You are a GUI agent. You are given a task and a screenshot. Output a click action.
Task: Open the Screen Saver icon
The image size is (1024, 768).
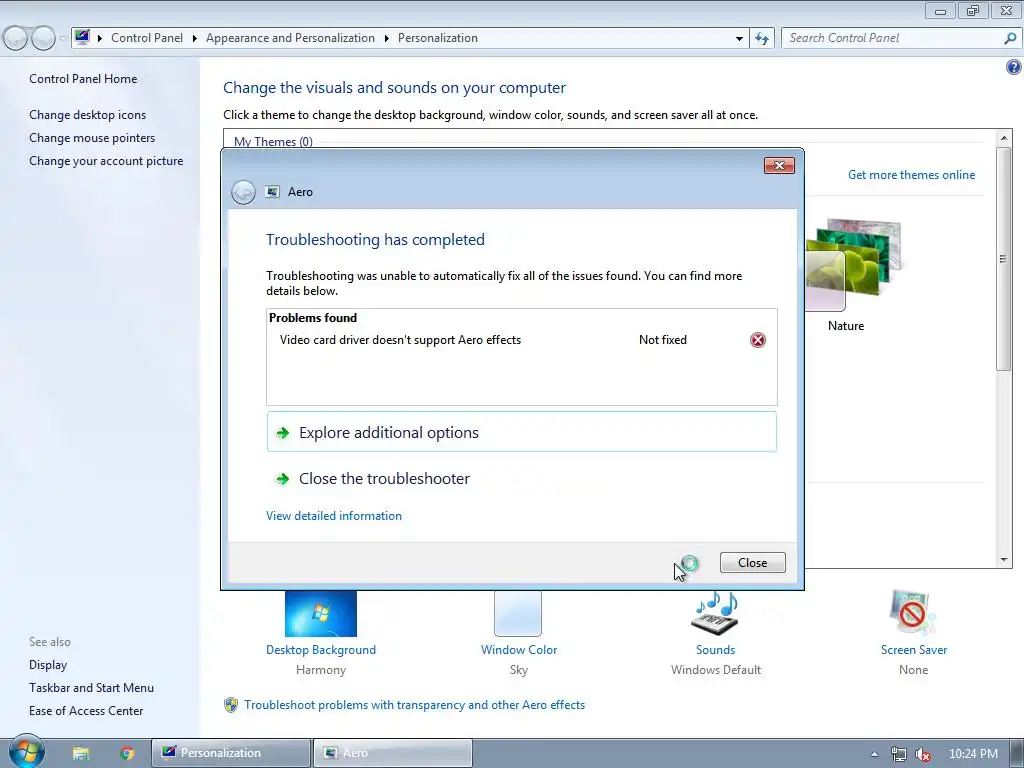pyautogui.click(x=913, y=612)
